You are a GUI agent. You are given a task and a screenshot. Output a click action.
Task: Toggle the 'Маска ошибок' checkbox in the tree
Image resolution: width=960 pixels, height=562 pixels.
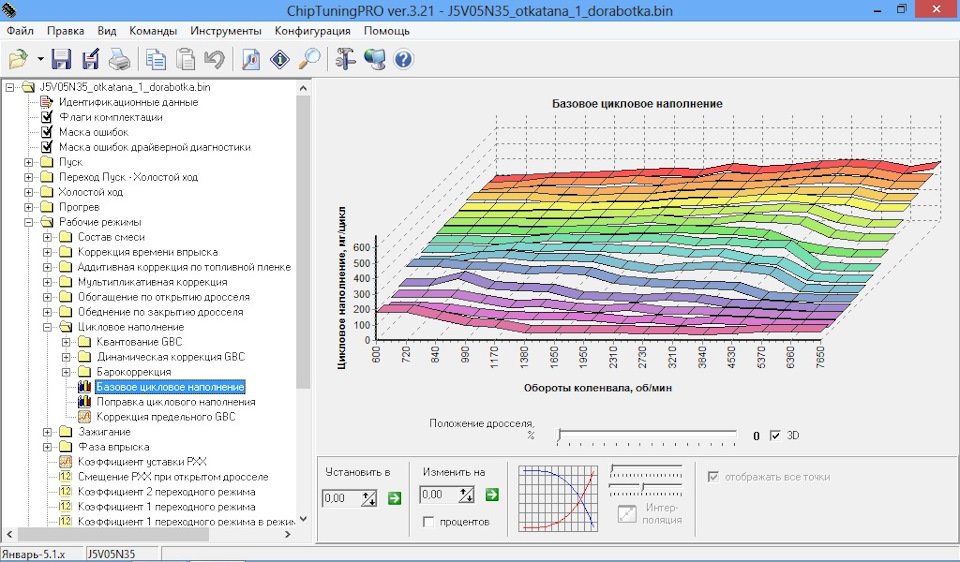[46, 132]
